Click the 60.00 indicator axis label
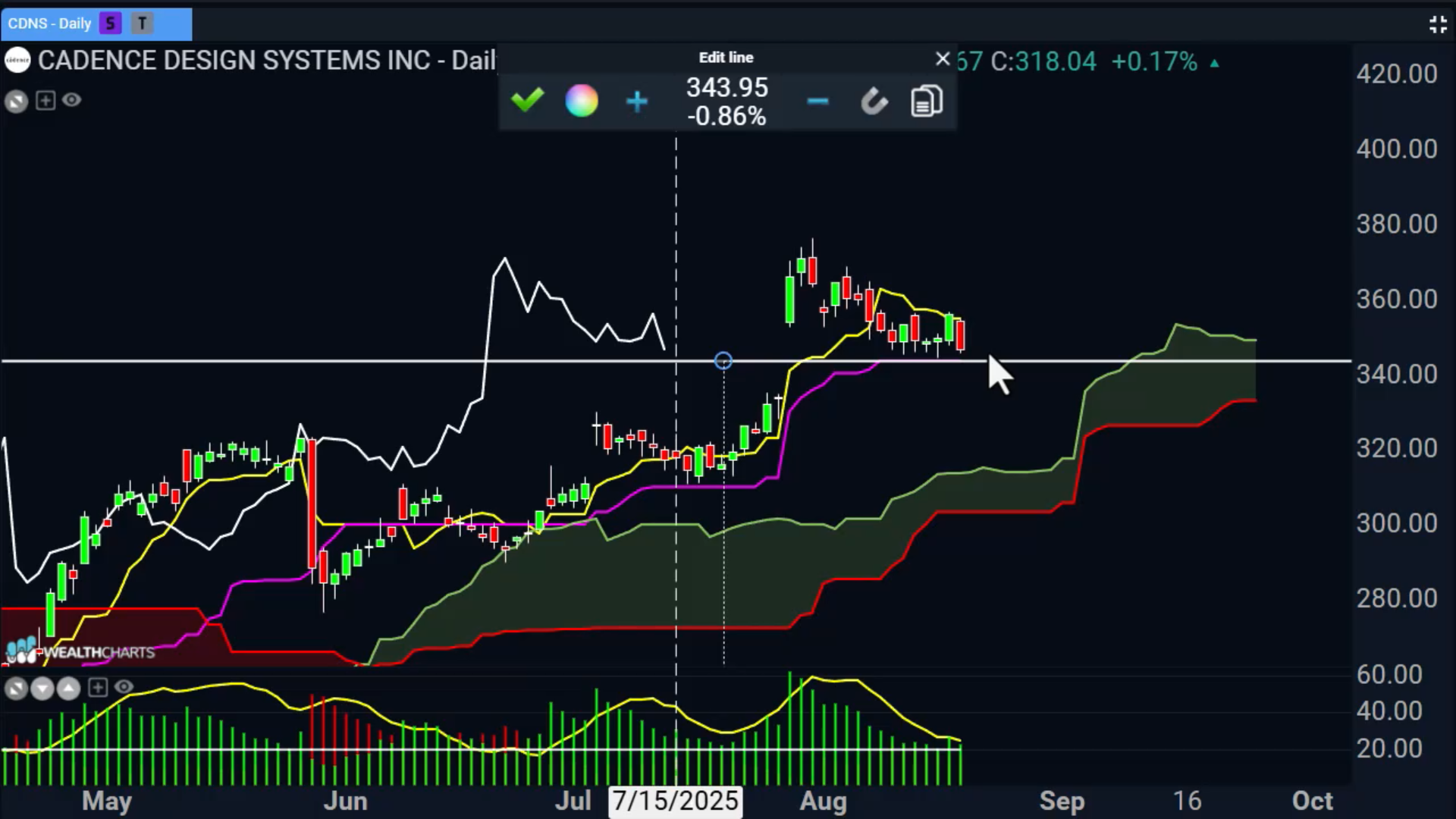 pos(1389,674)
